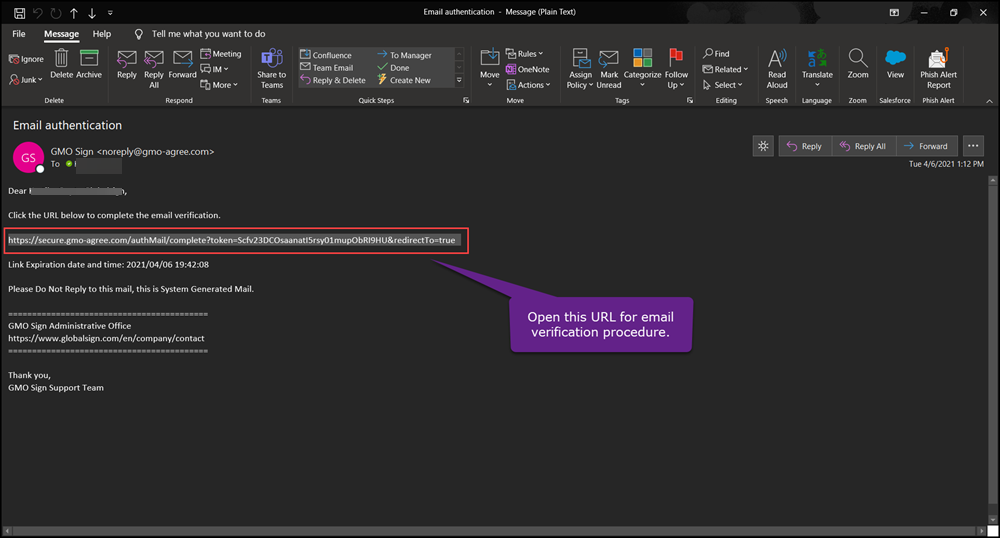Screen dimensions: 1000x538
Task: Expand the Related dropdown
Action: 725,69
